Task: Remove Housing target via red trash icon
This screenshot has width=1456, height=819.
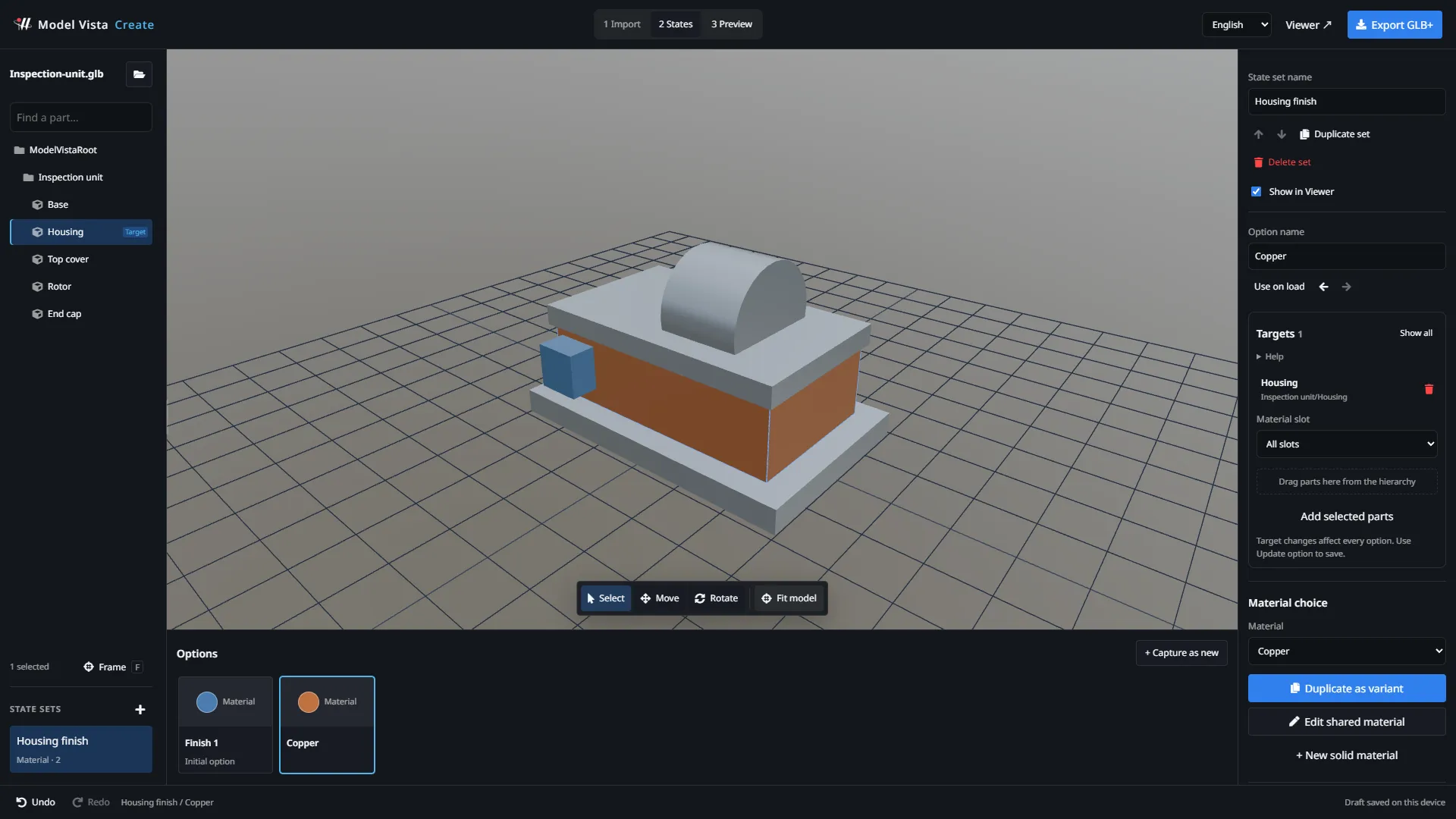Action: tap(1429, 389)
